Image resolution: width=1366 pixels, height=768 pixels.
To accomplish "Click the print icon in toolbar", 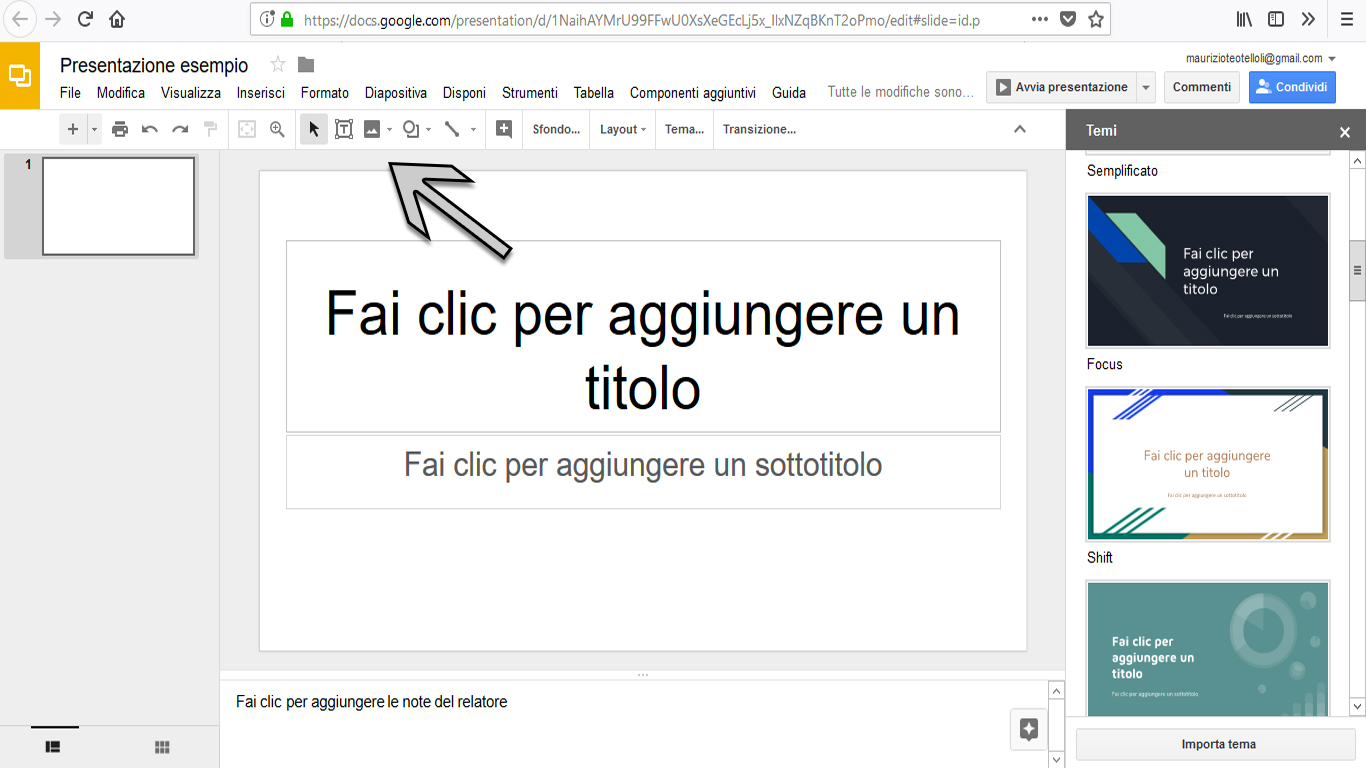I will (120, 129).
